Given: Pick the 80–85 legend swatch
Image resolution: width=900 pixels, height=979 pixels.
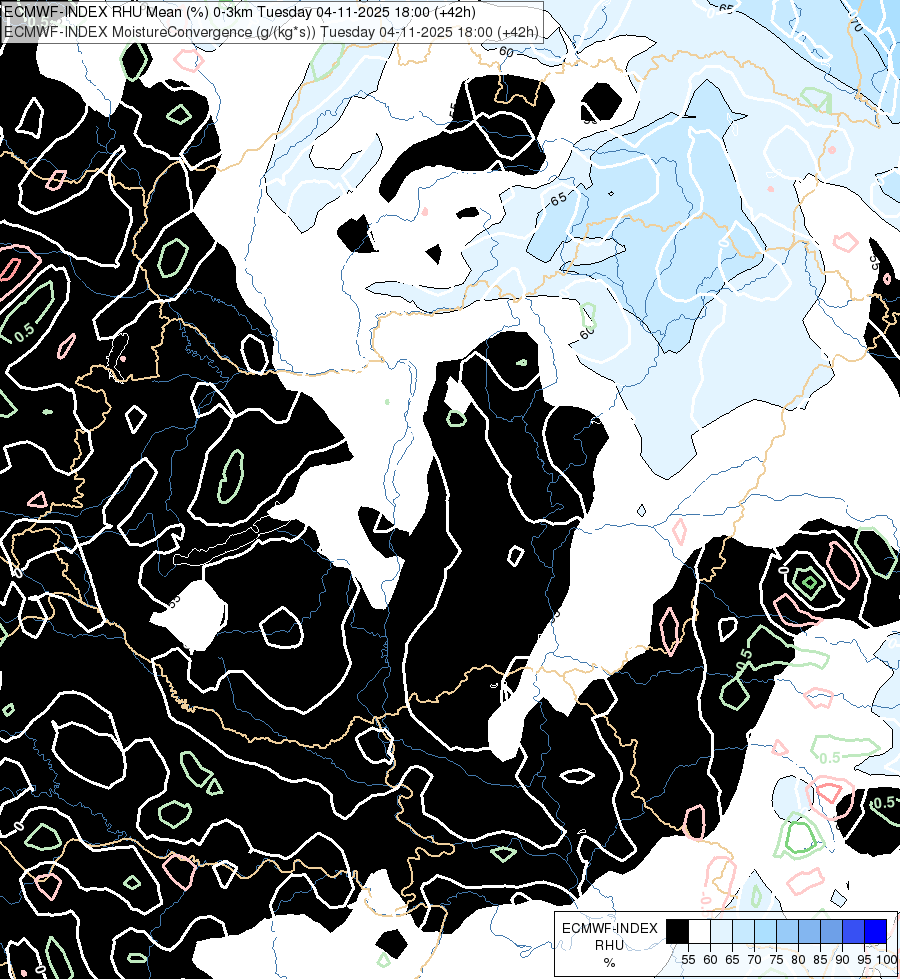Looking at the screenshot, I should point(809,931).
